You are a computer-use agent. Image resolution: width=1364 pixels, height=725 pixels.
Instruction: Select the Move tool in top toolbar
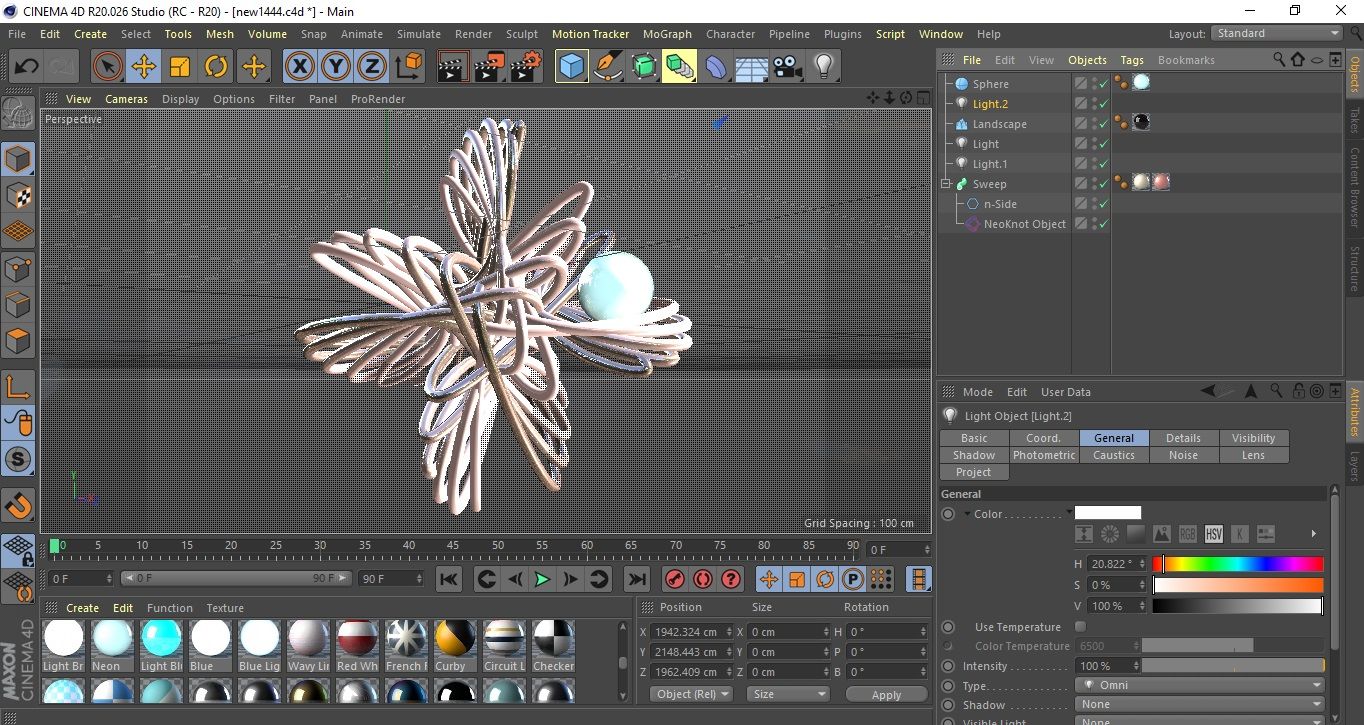click(143, 67)
